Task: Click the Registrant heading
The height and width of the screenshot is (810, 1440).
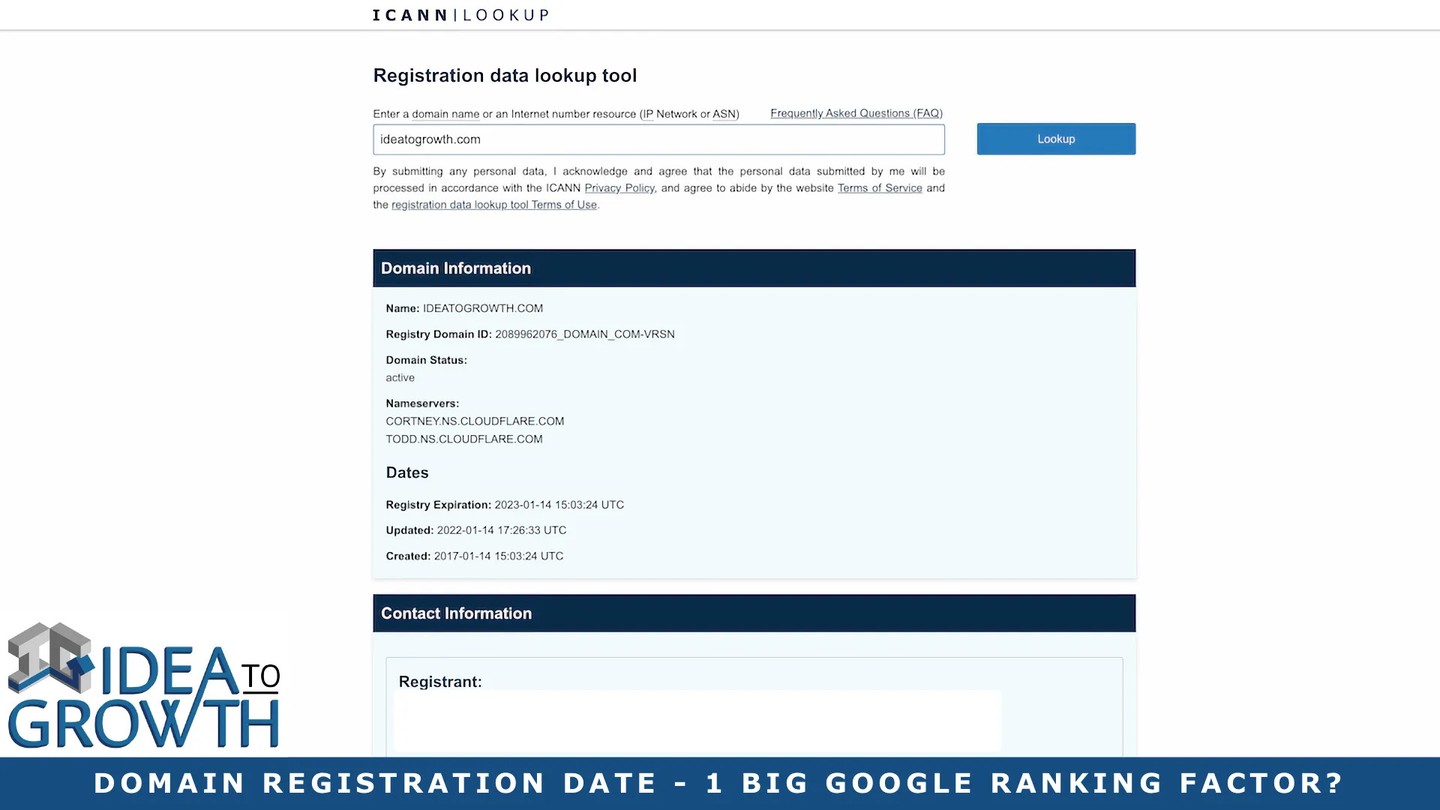Action: tap(440, 682)
